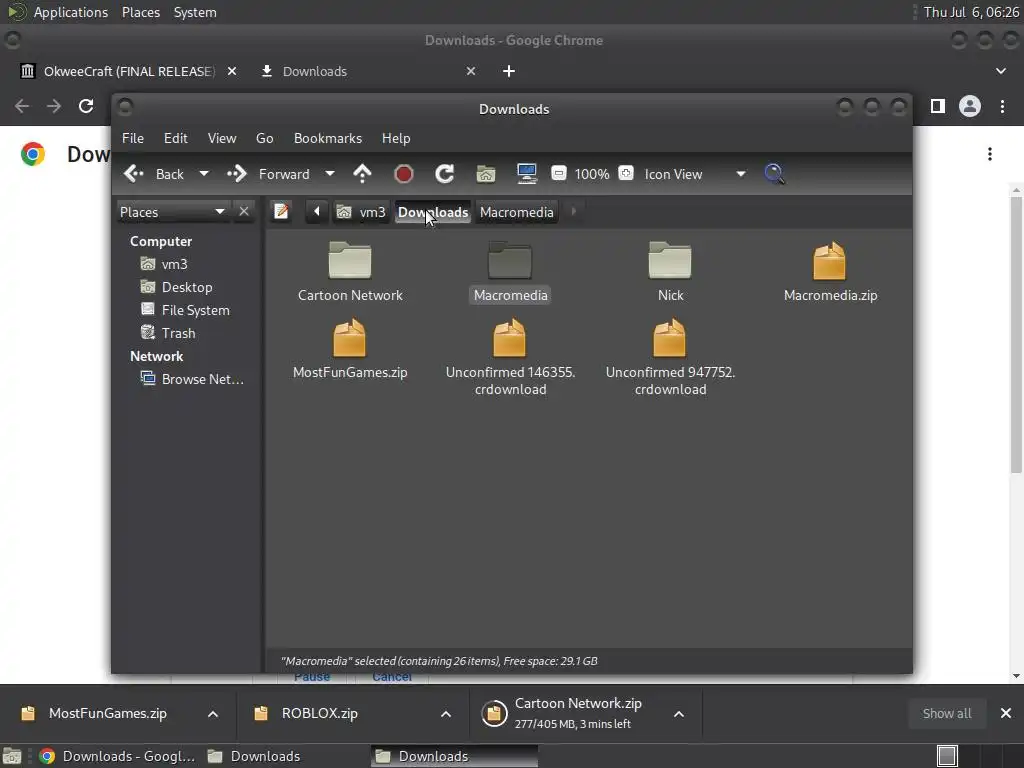1024x768 pixels.
Task: Open the Back history dropdown arrow
Action: pyautogui.click(x=204, y=174)
